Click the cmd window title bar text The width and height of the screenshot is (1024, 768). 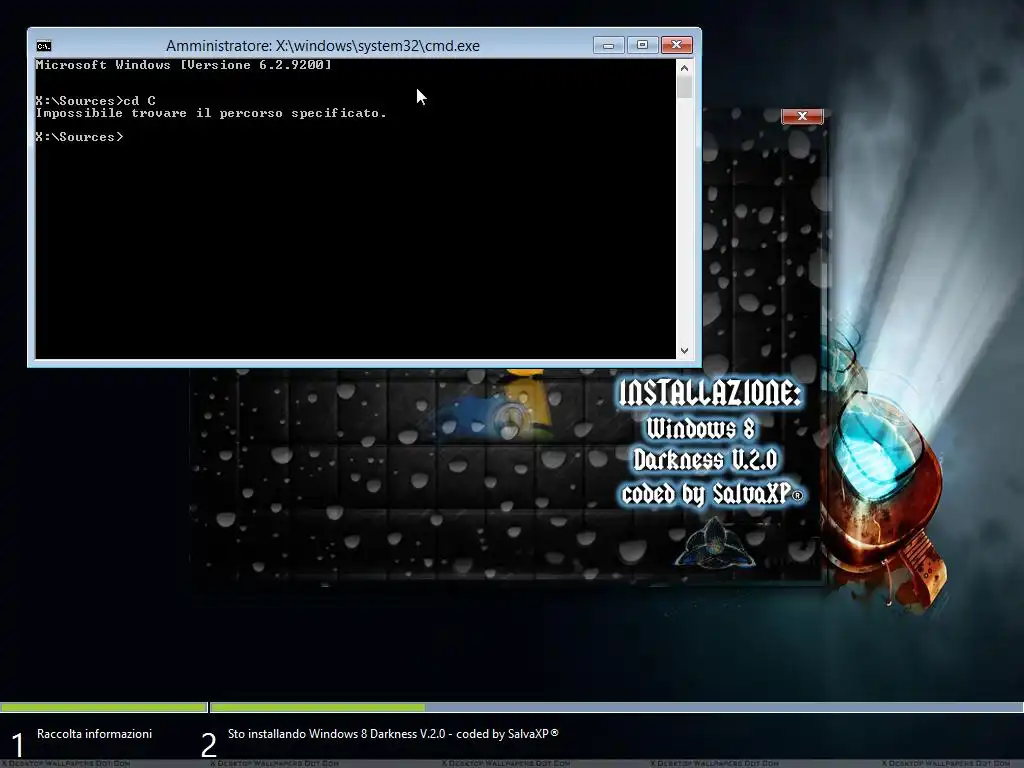[323, 46]
